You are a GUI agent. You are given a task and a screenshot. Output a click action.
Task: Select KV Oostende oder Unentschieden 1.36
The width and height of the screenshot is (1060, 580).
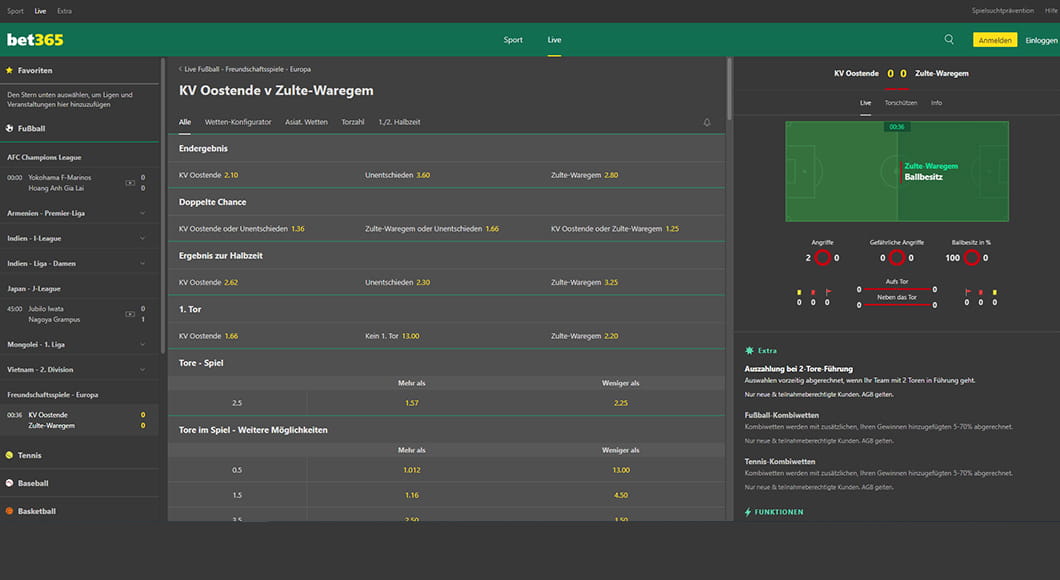pyautogui.click(x=260, y=228)
